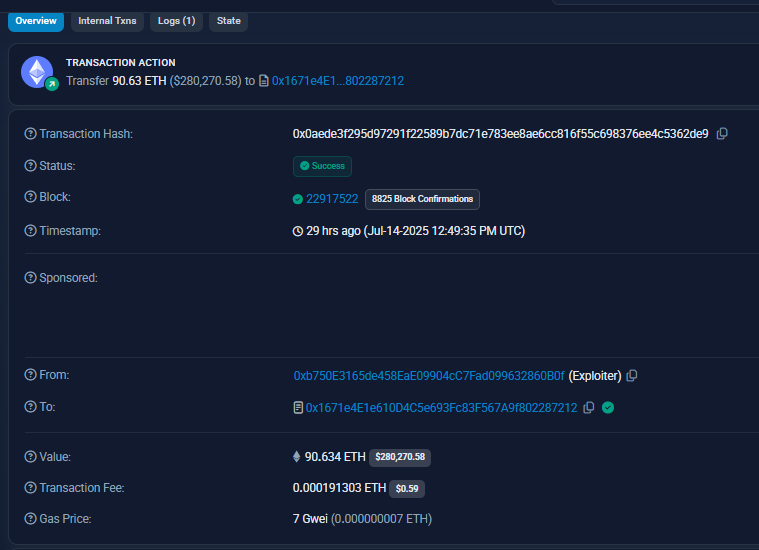Switch to the Overview tab
This screenshot has width=759, height=550.
[36, 21]
